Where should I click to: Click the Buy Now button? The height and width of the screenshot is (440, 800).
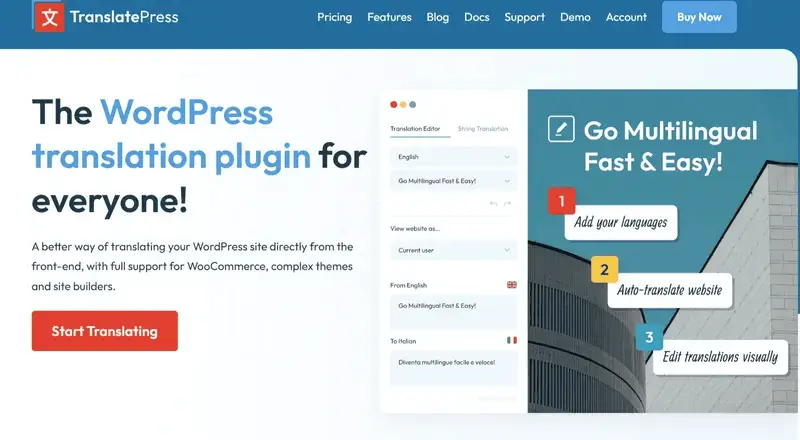(x=699, y=17)
